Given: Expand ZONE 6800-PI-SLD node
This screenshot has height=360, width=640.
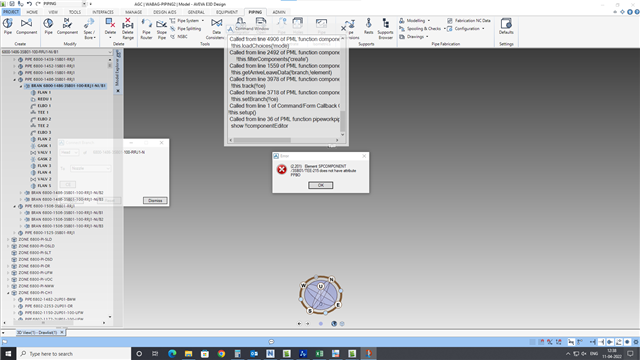Looking at the screenshot, I should [x=8, y=240].
